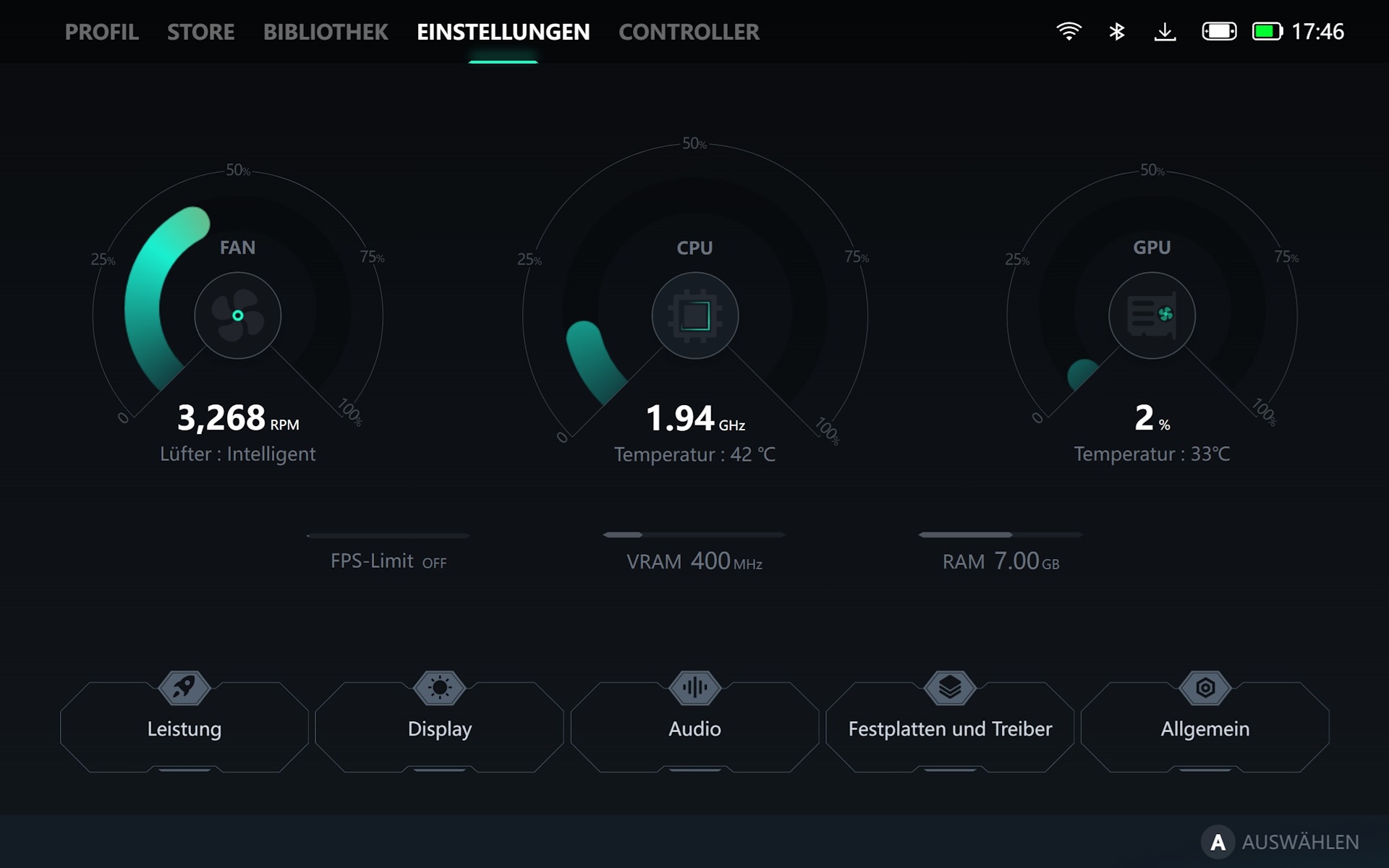Click the sound wave icon above Audio
Screen dimensions: 1389x868
694,687
